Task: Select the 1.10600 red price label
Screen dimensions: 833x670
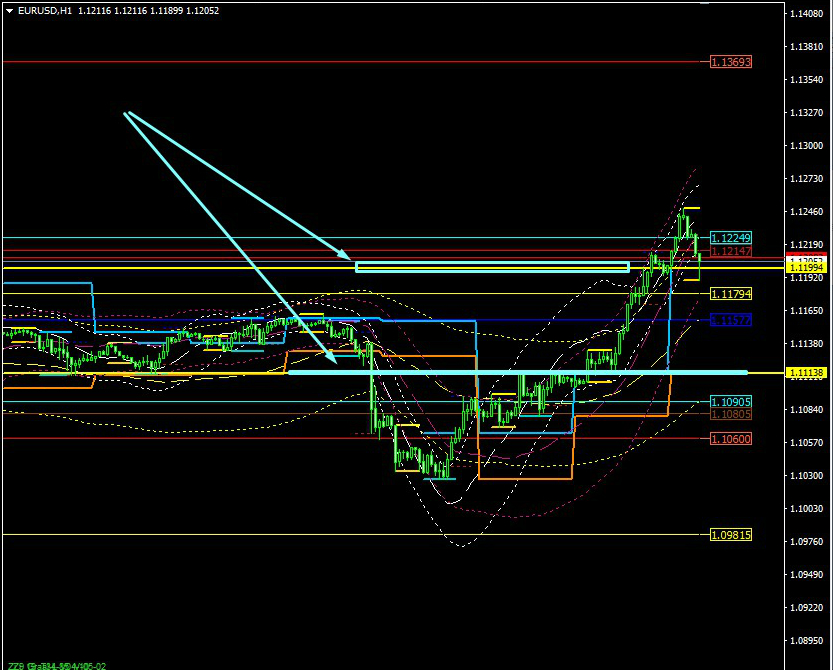Action: click(730, 439)
